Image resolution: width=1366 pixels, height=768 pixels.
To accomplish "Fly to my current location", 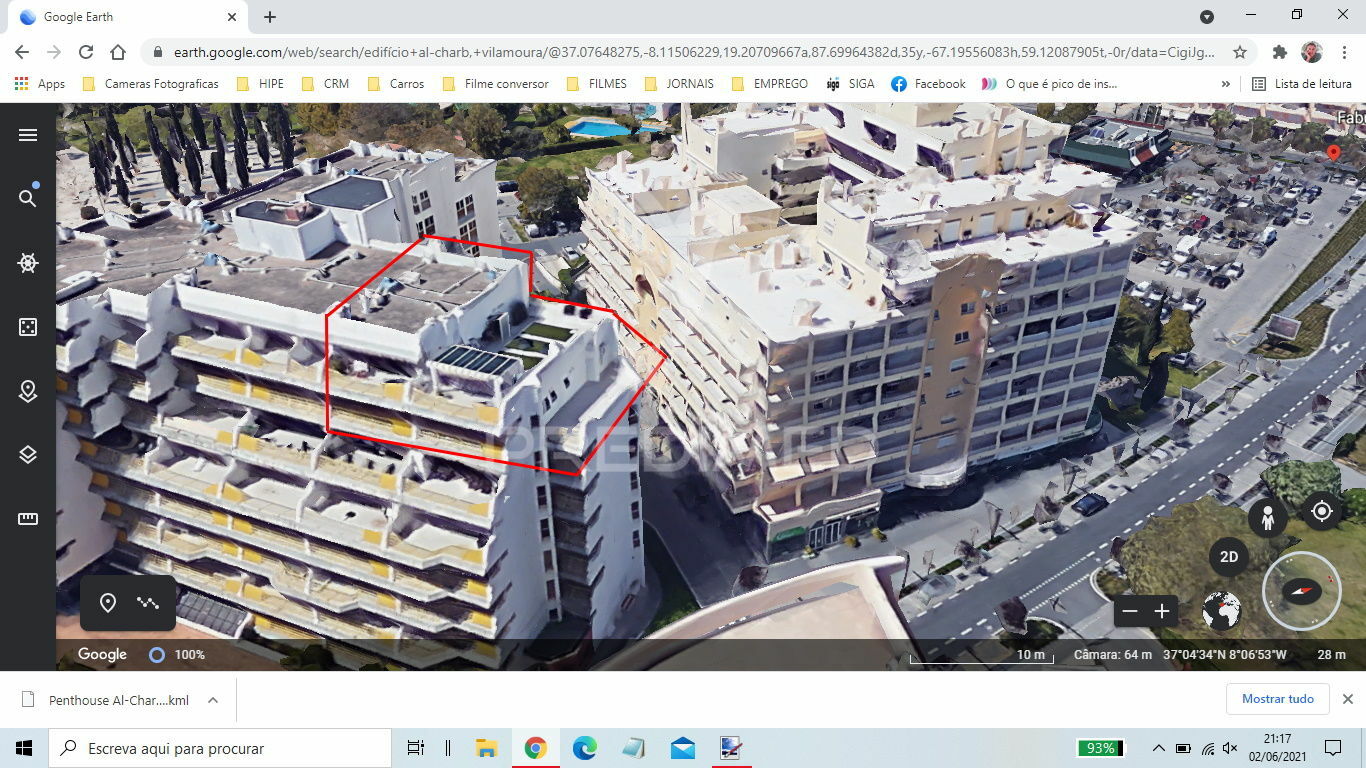I will [x=1322, y=511].
